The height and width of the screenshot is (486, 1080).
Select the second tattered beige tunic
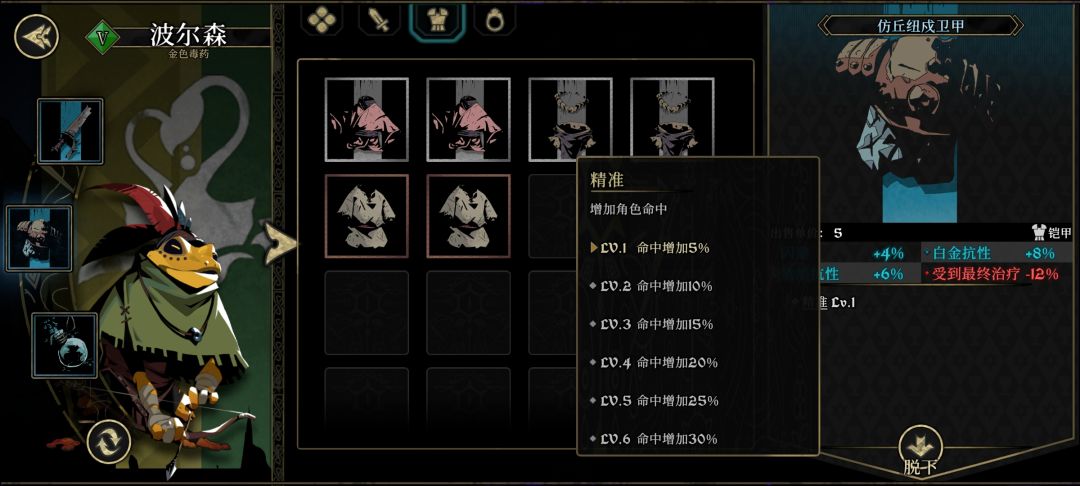click(x=468, y=216)
